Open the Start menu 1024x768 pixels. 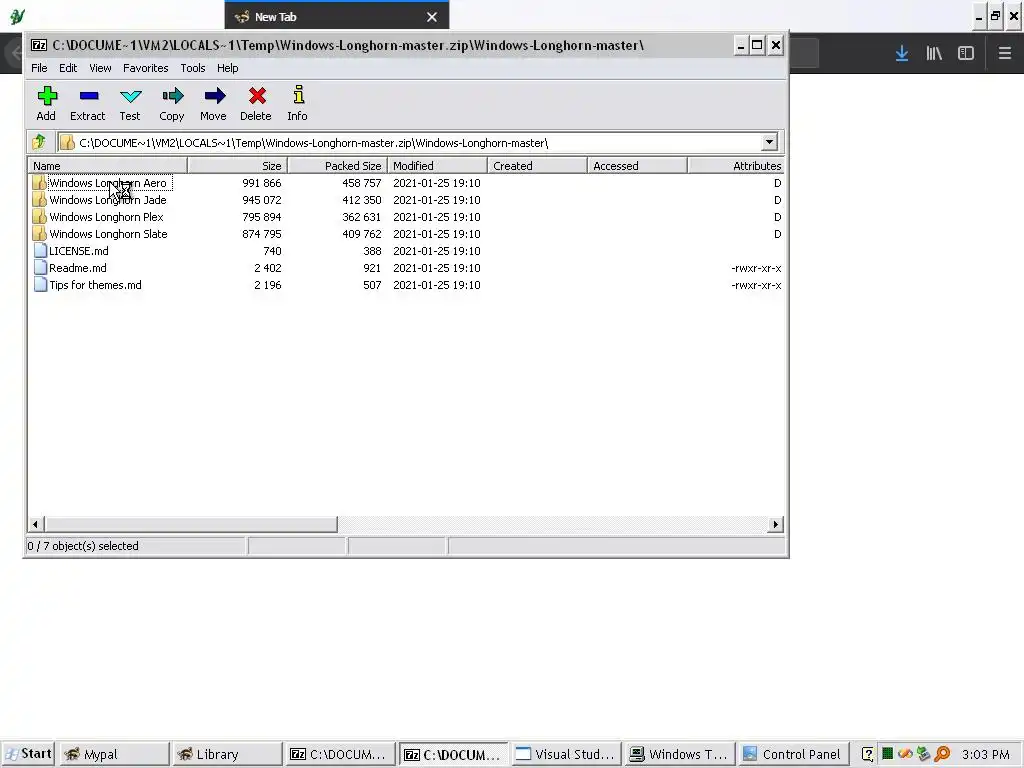click(x=28, y=754)
